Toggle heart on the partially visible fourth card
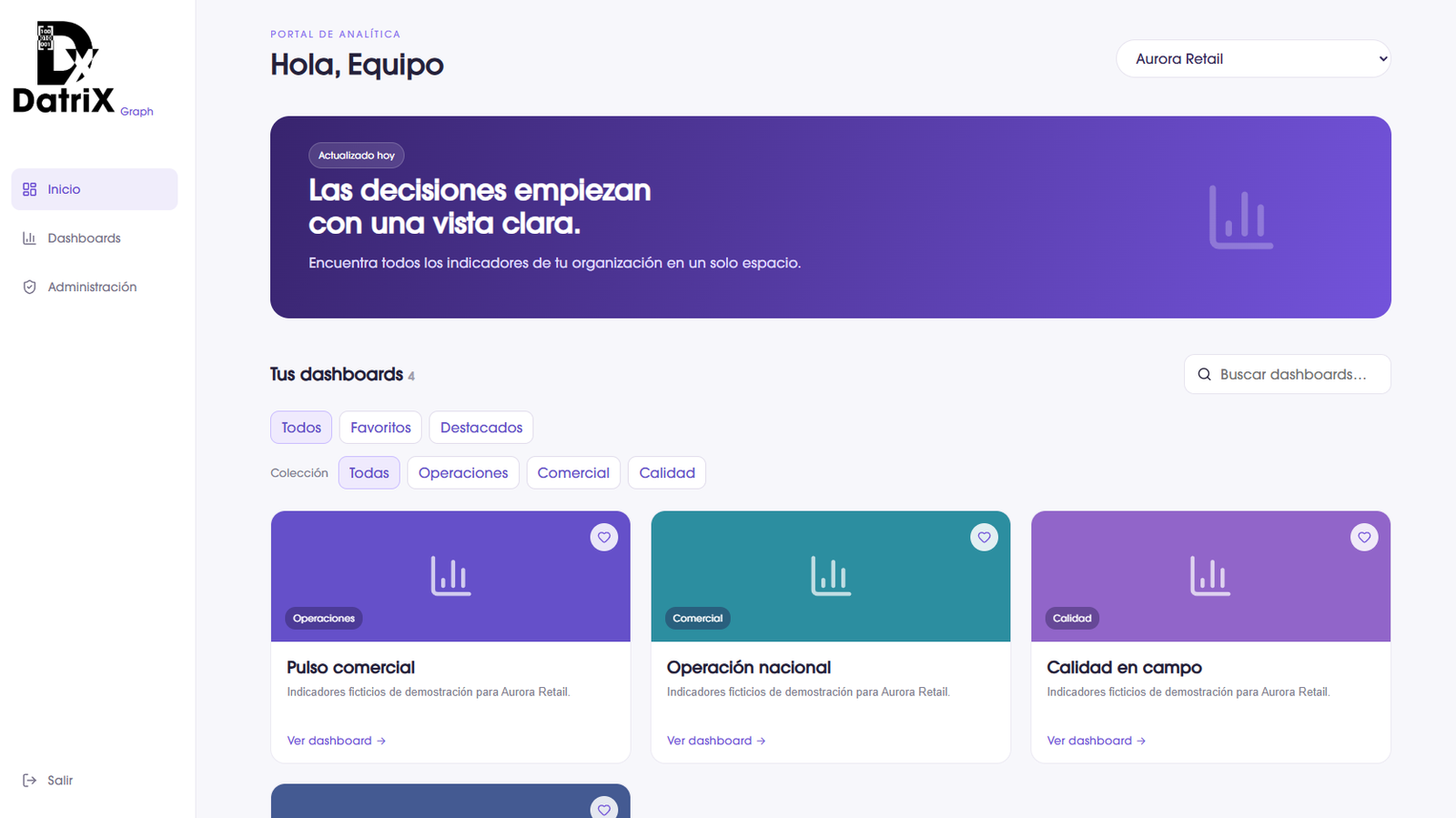Screen dimensions: 1456x818 pos(604,808)
